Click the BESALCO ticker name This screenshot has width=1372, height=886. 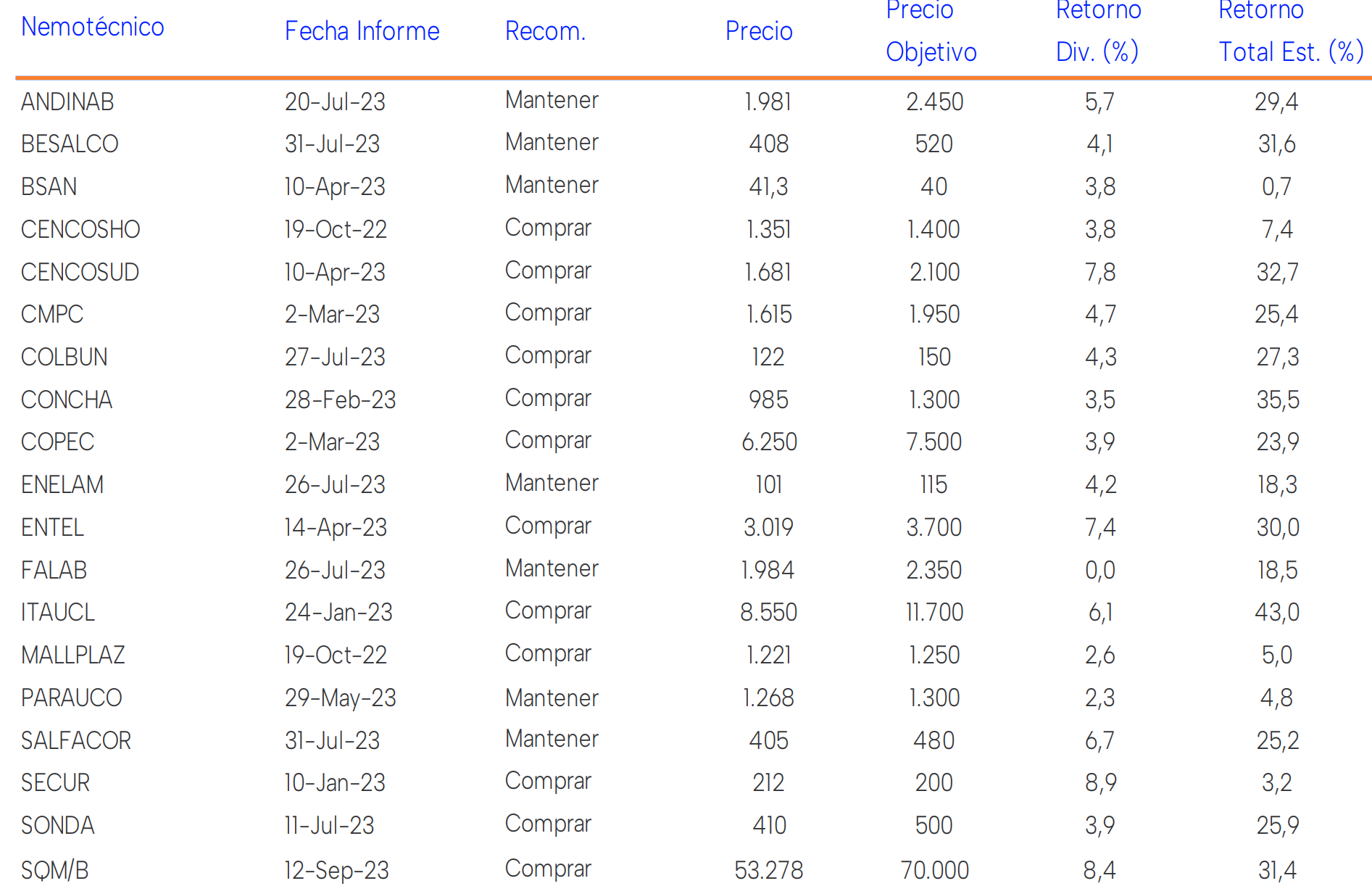pos(70,144)
